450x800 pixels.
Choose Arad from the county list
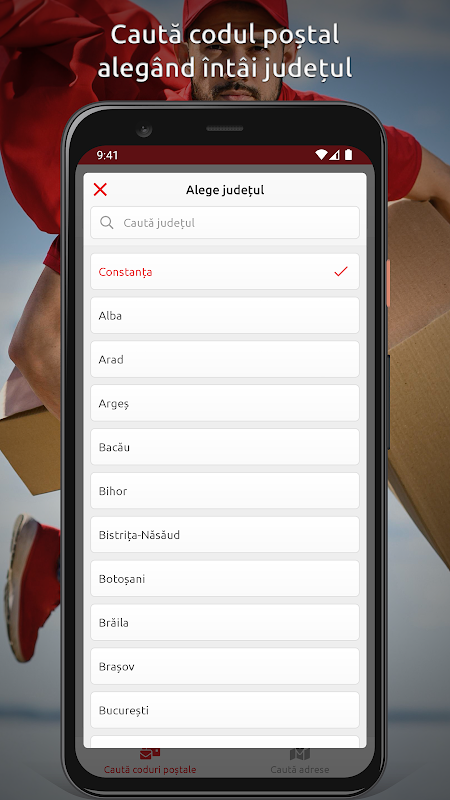click(225, 359)
